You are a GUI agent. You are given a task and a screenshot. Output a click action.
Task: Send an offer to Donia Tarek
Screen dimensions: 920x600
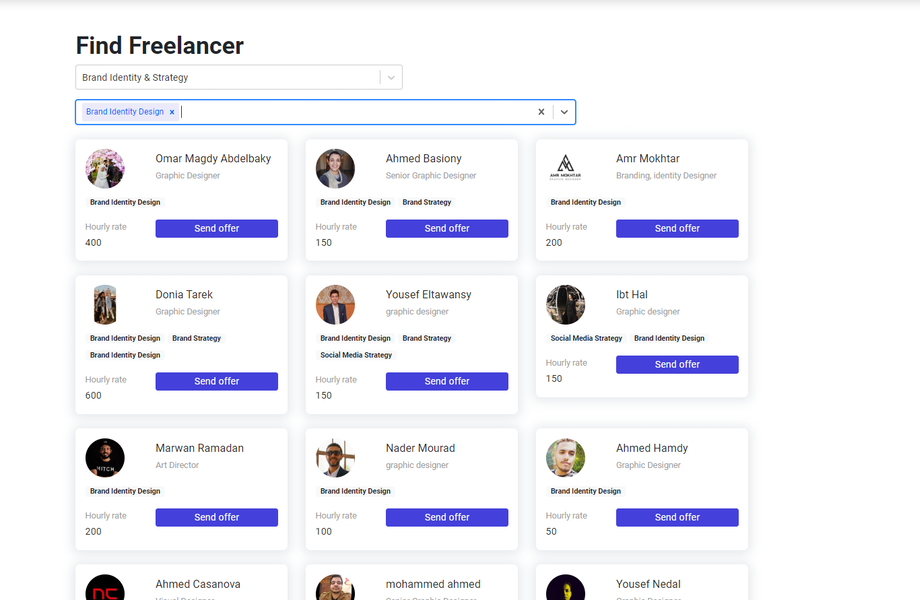pyautogui.click(x=216, y=381)
